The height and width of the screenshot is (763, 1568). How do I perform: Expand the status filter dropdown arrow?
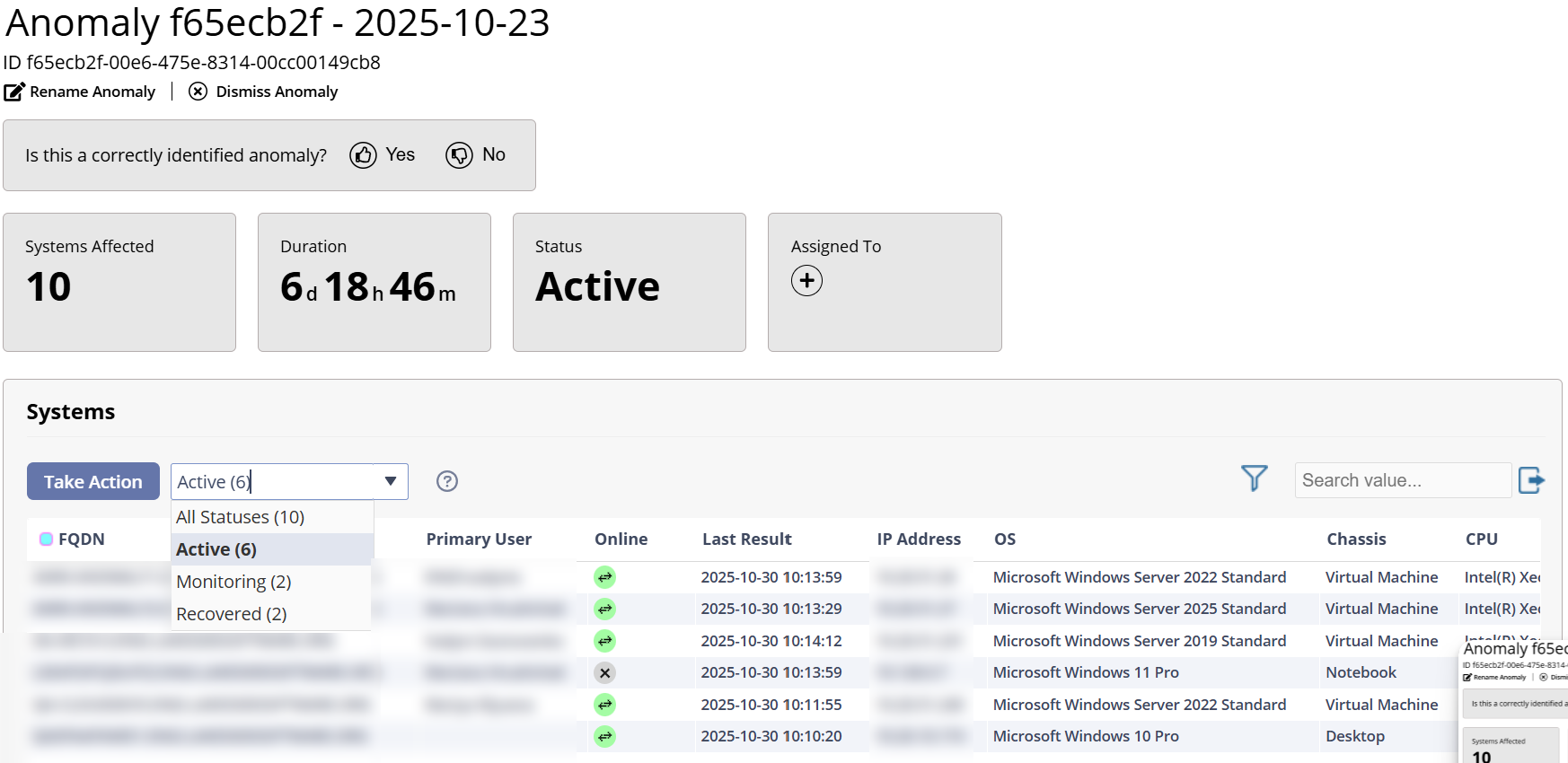pyautogui.click(x=391, y=481)
